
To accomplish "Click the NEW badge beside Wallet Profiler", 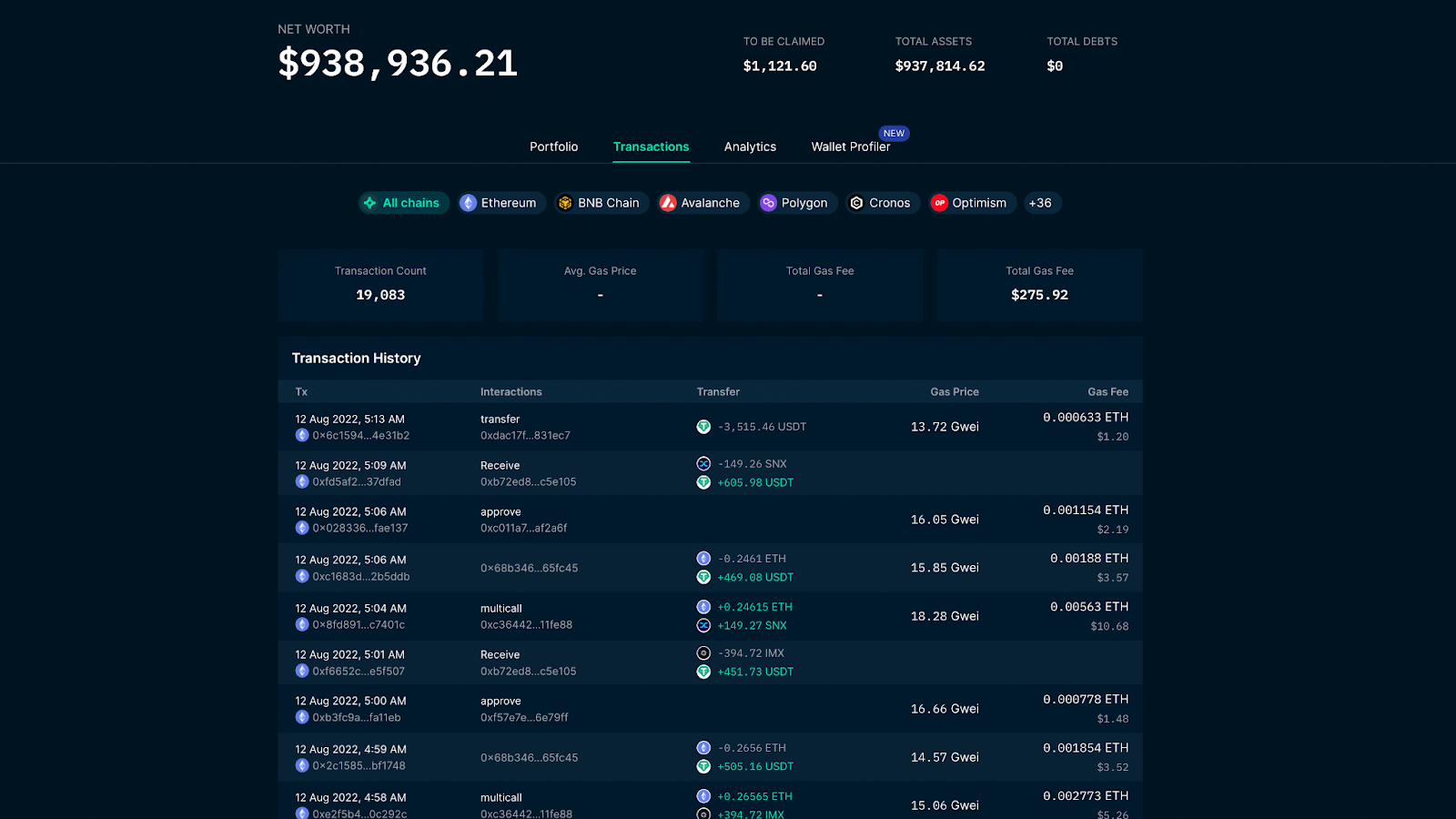I will (x=894, y=133).
